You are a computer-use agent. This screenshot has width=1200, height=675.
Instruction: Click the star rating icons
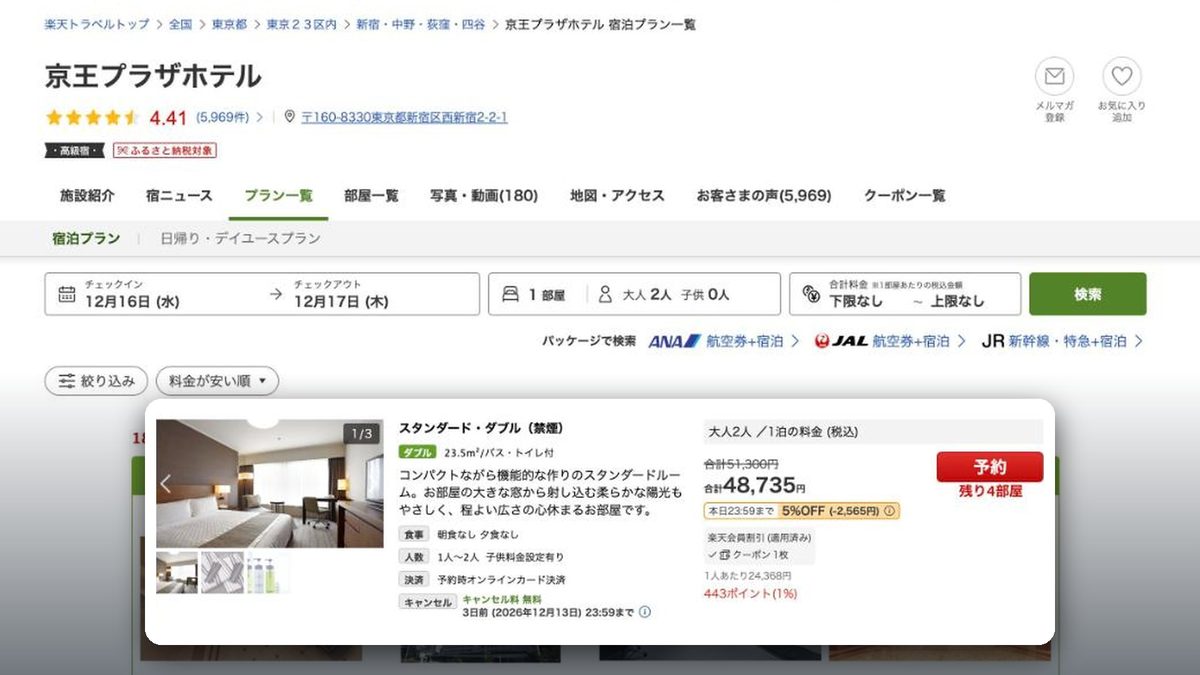coord(92,117)
